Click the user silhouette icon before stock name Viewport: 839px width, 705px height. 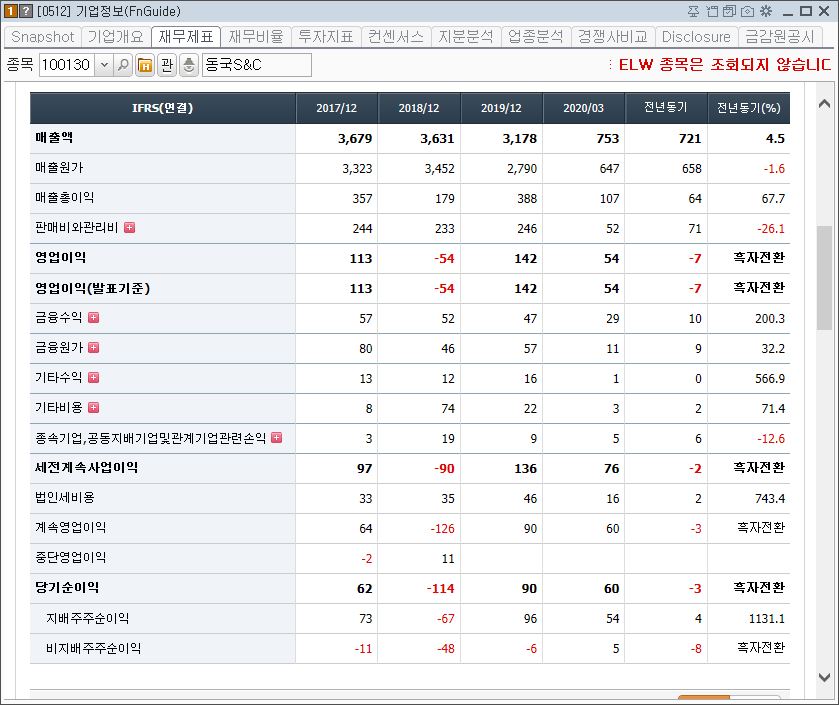pyautogui.click(x=188, y=63)
